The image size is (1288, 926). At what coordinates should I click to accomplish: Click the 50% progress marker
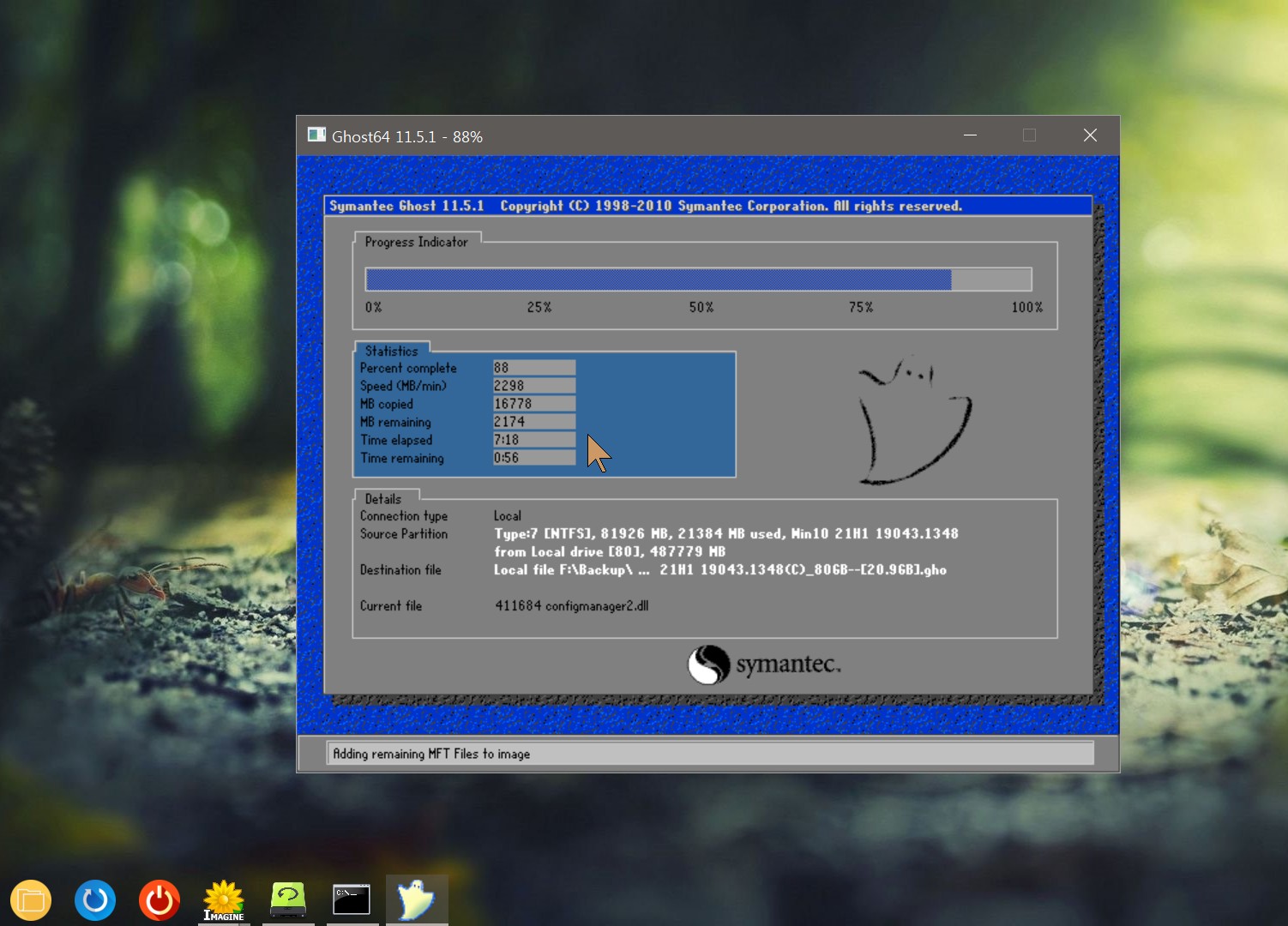701,307
